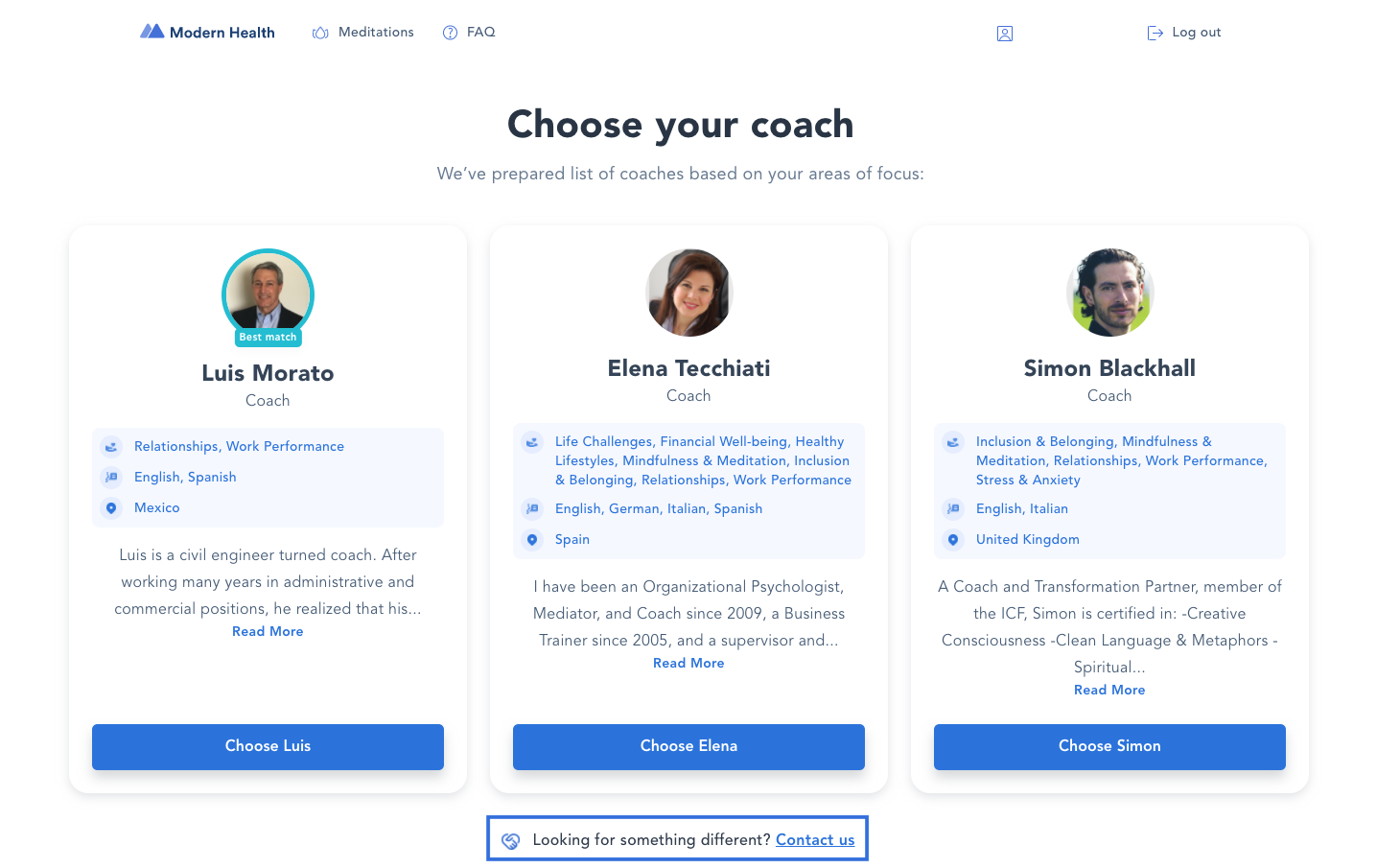1400x868 pixels.
Task: Click Luis Morato's location pin icon
Action: (111, 508)
